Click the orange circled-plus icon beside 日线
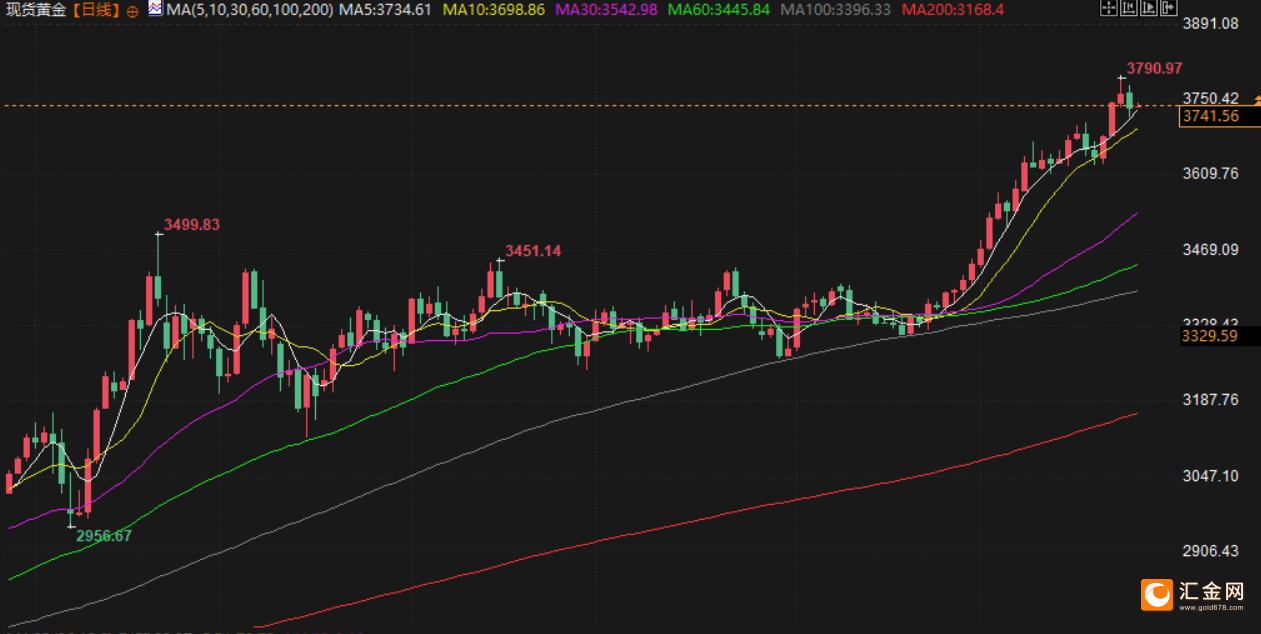This screenshot has width=1261, height=634. [x=133, y=11]
